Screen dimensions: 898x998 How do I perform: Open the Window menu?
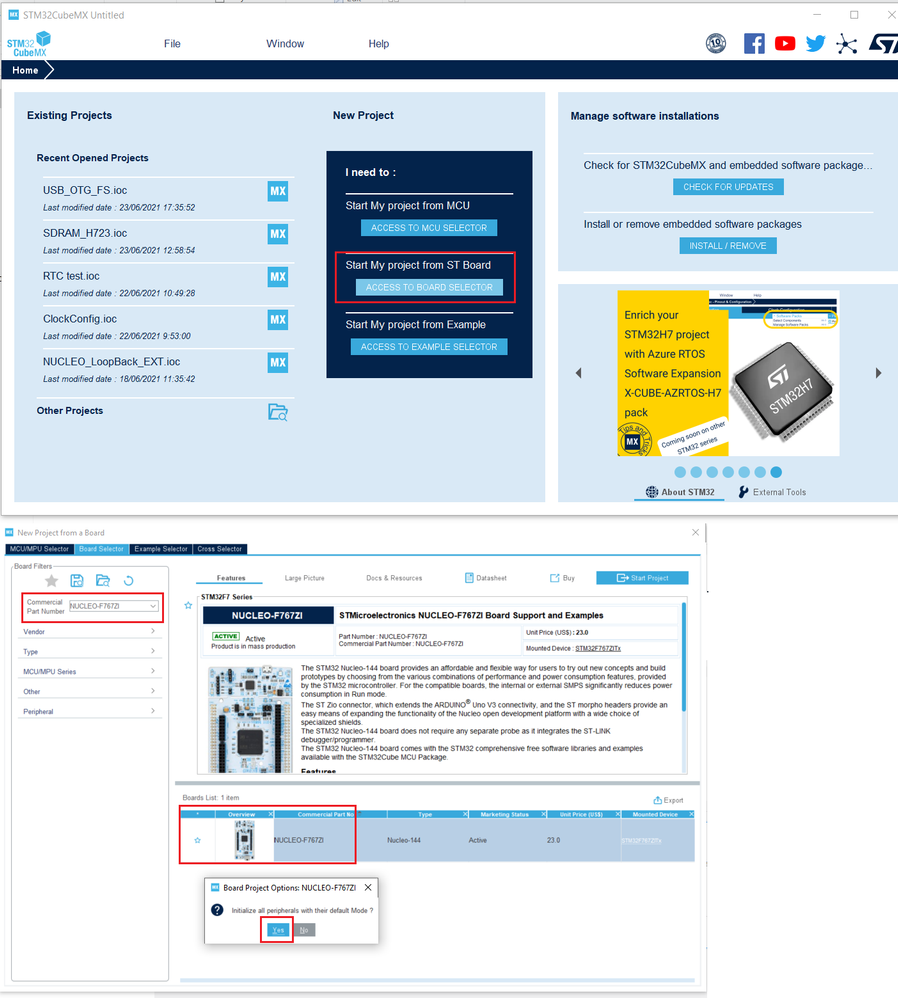coord(285,44)
